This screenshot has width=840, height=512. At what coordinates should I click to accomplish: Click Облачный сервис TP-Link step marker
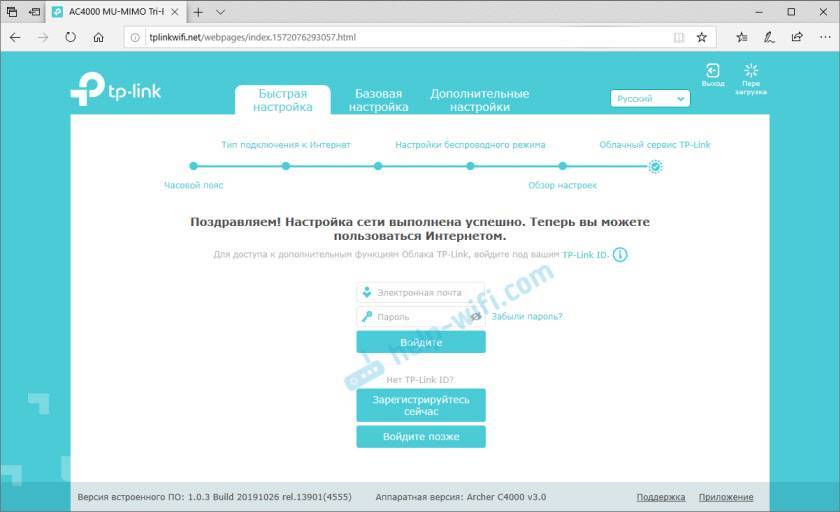pyautogui.click(x=655, y=167)
